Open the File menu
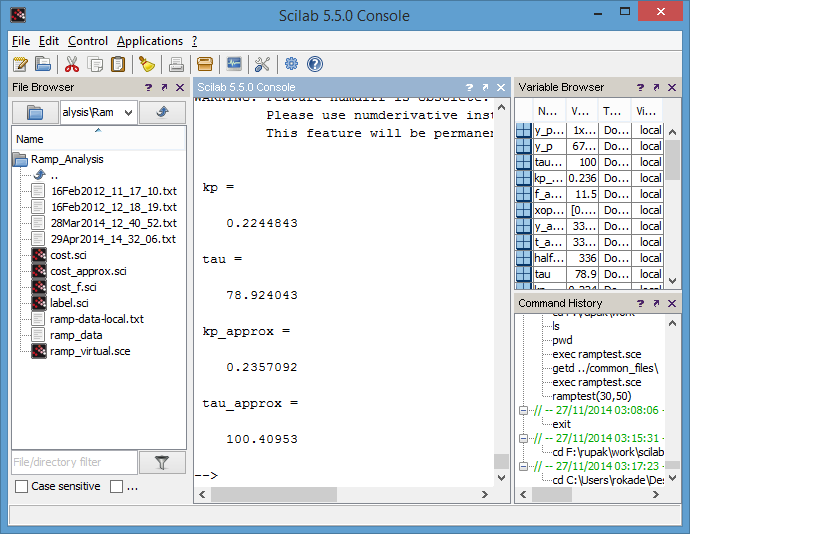 (21, 41)
